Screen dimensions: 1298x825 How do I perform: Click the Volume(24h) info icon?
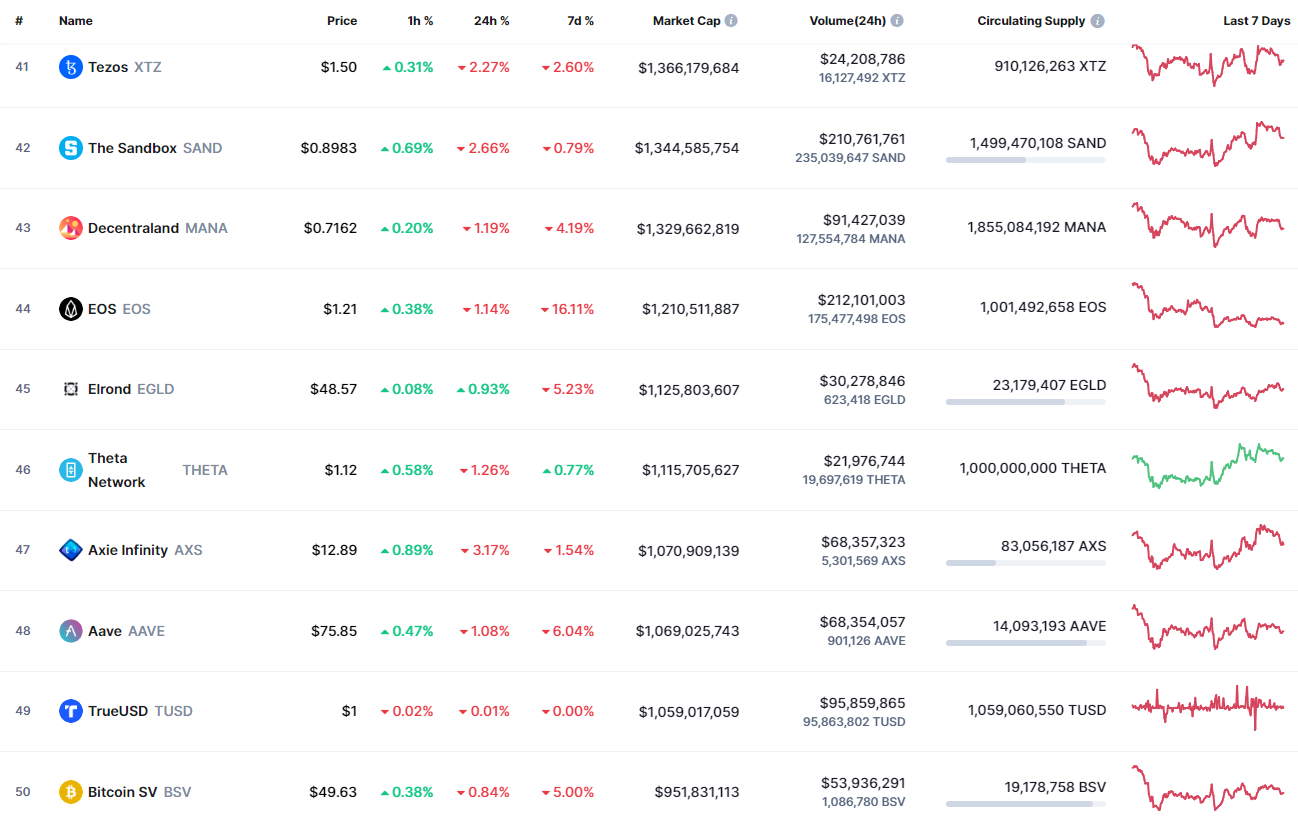tap(897, 21)
